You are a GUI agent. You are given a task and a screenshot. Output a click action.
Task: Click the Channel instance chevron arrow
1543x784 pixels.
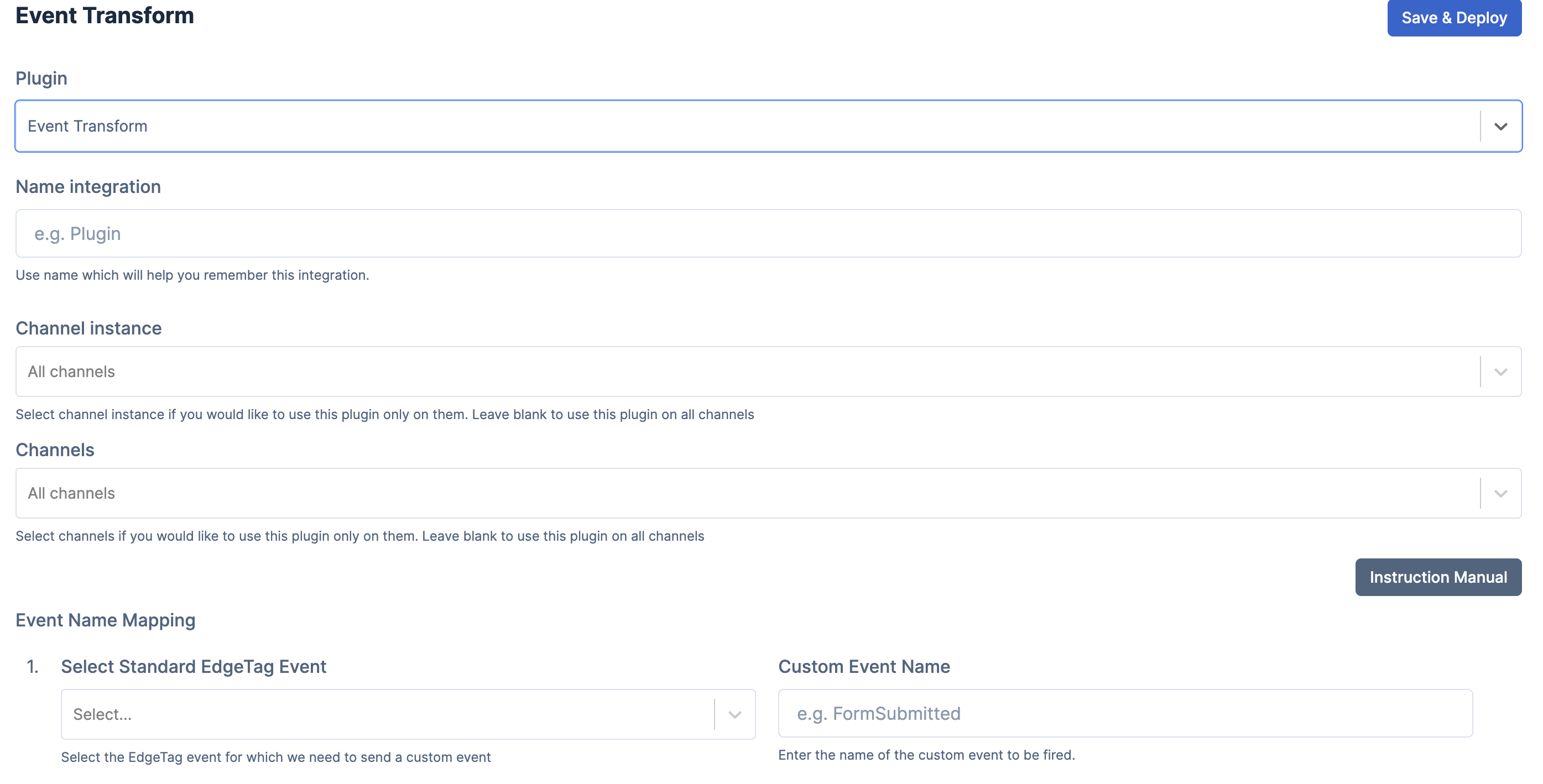coord(1500,372)
